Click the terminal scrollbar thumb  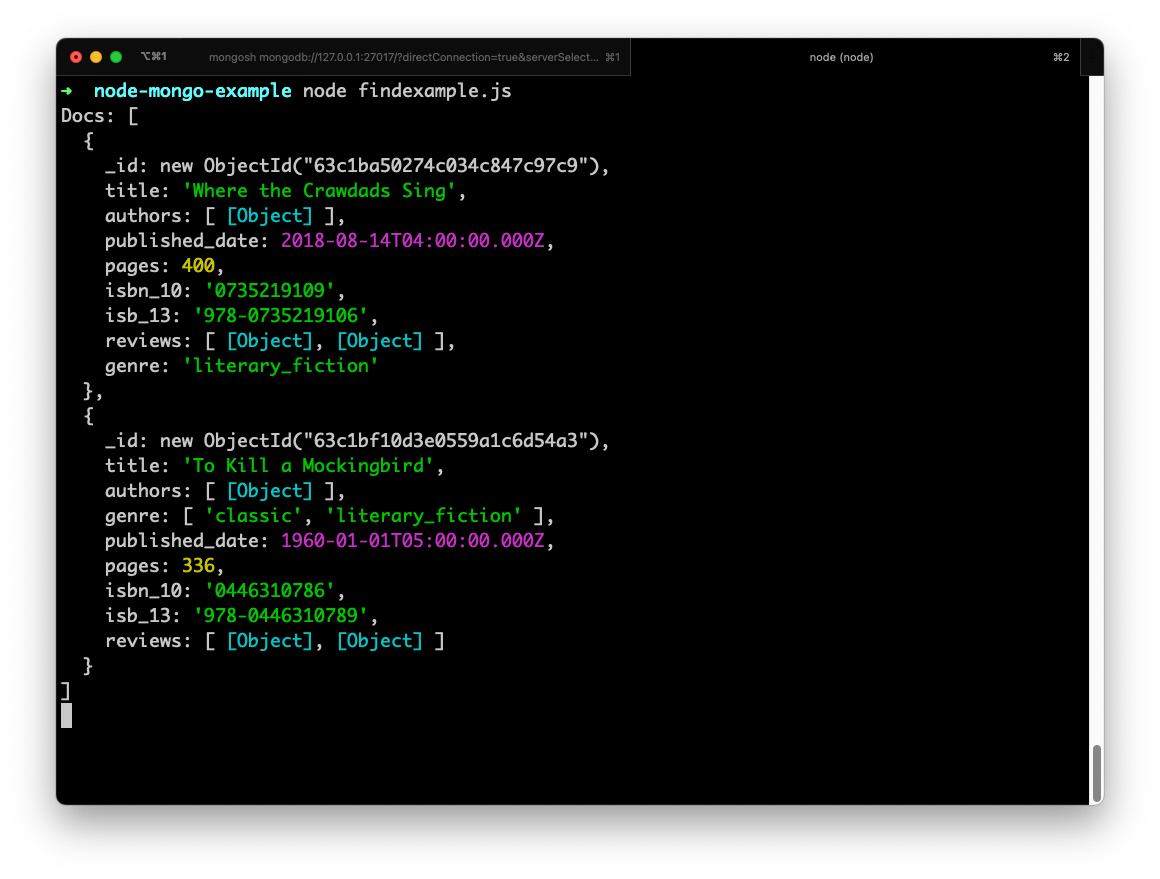pyautogui.click(x=1096, y=772)
